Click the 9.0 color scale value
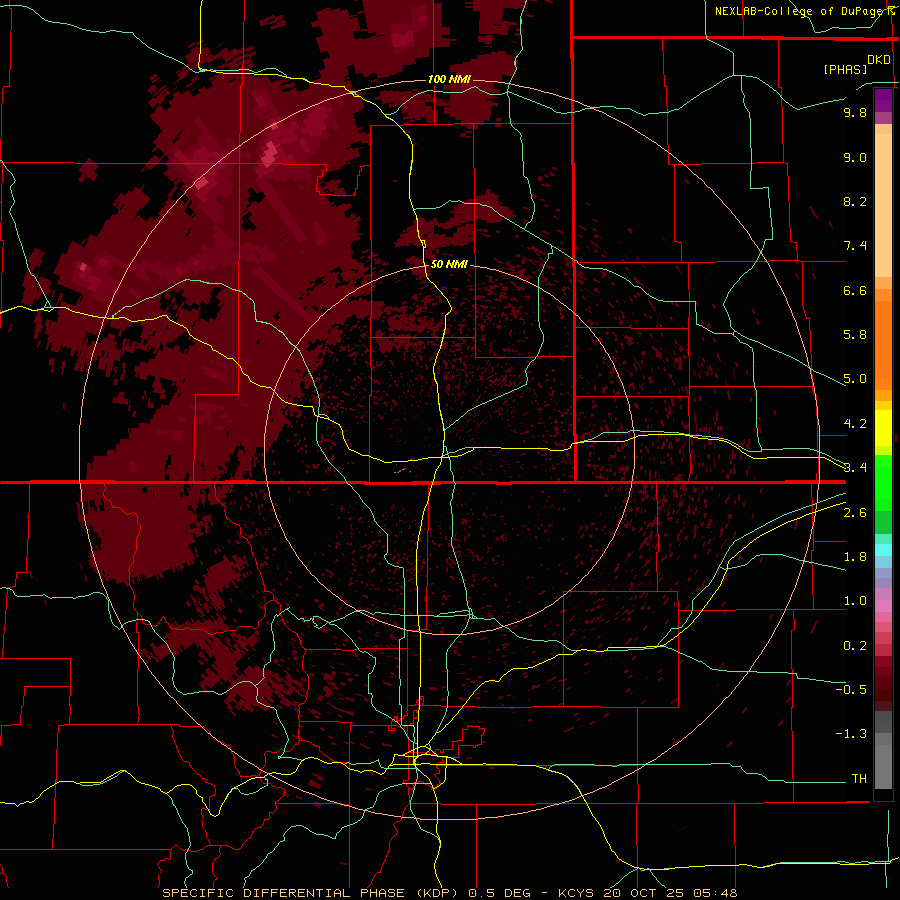The image size is (900, 900). pos(855,157)
